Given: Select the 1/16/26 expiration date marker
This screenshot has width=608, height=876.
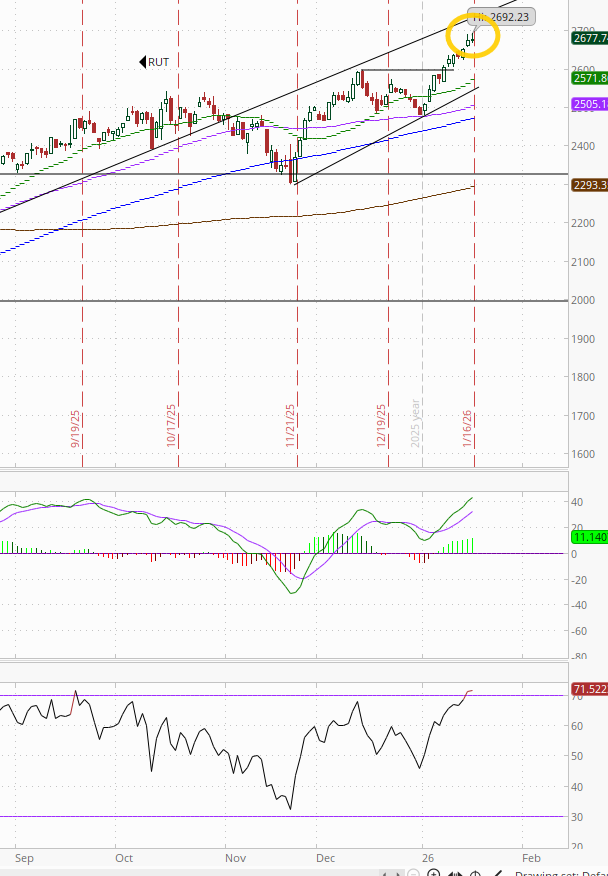Looking at the screenshot, I should (467, 429).
